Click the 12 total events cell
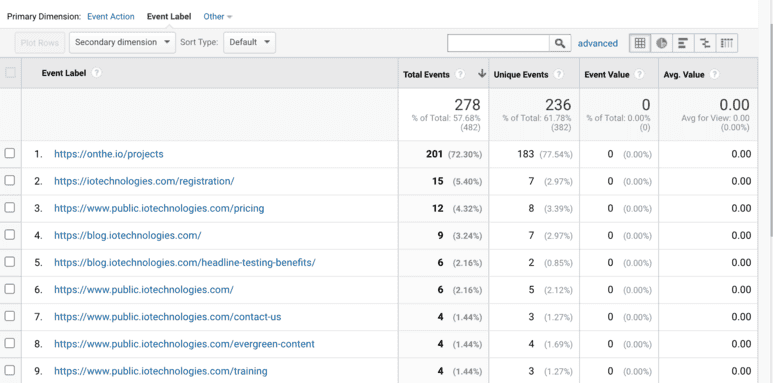 tap(438, 209)
